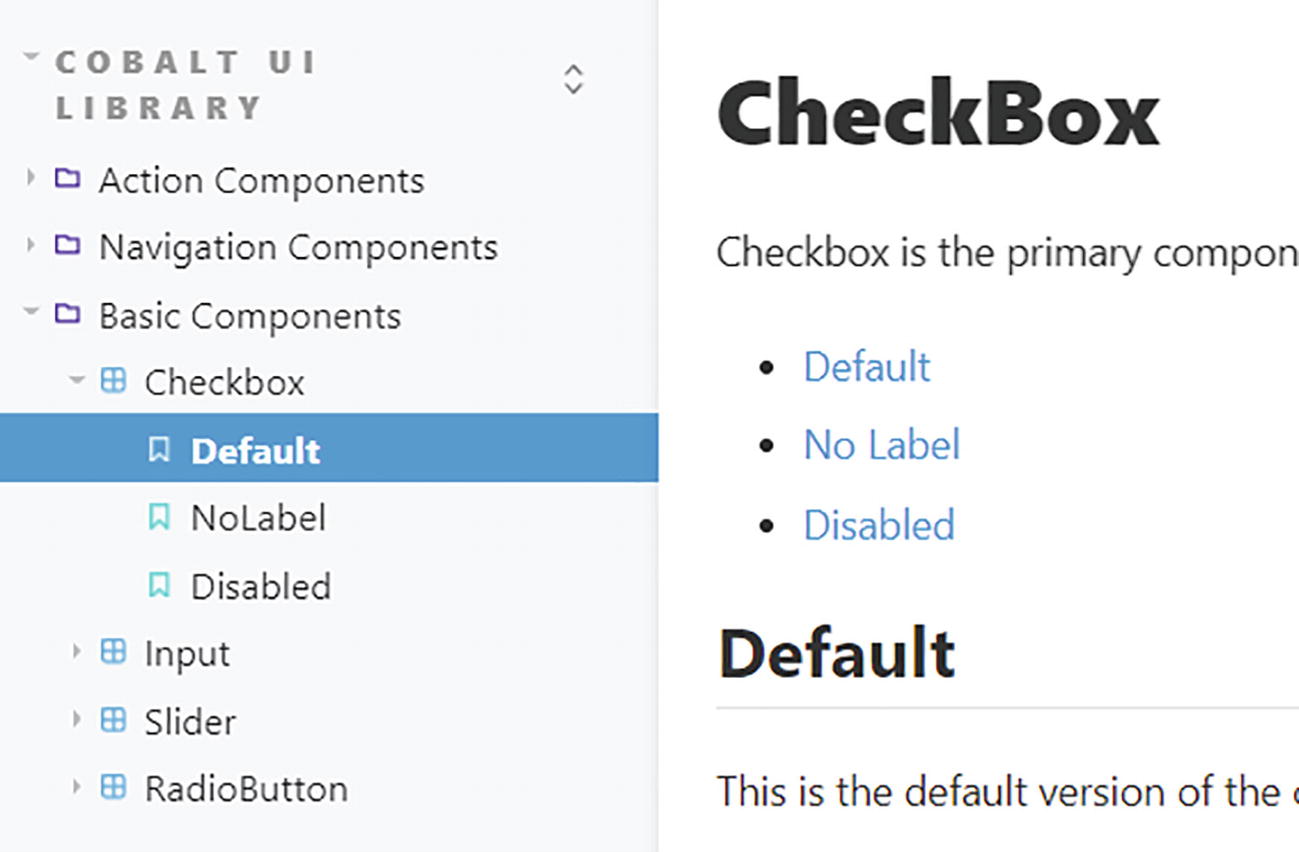Click the NoLabel story bookmark icon
The image size is (1299, 852).
(159, 517)
